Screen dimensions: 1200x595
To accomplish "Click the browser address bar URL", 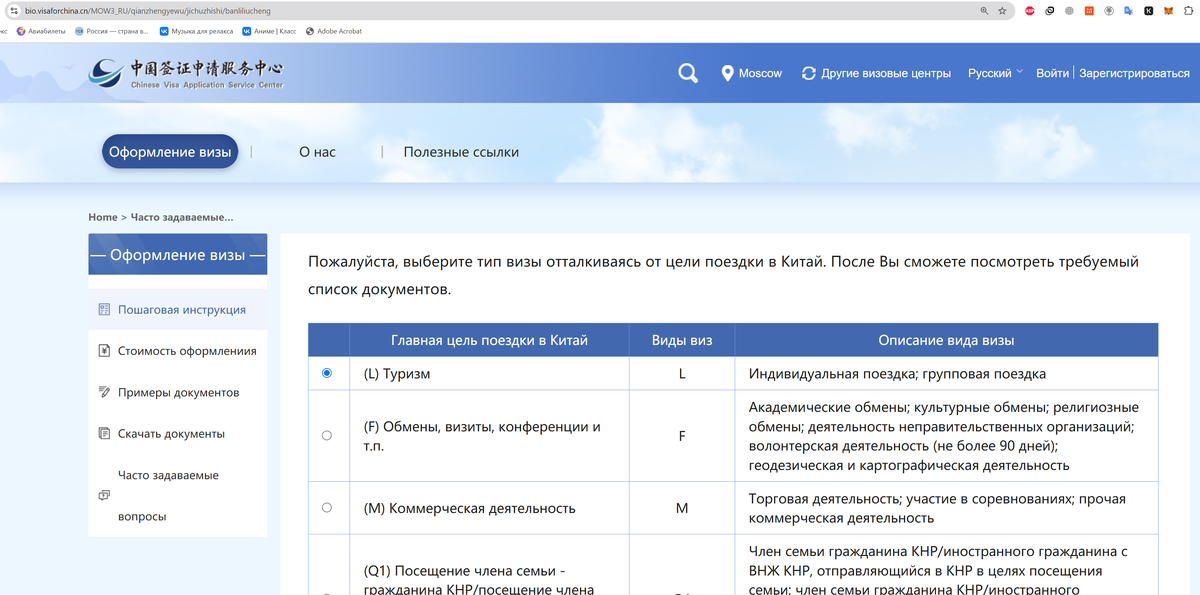I will [148, 10].
